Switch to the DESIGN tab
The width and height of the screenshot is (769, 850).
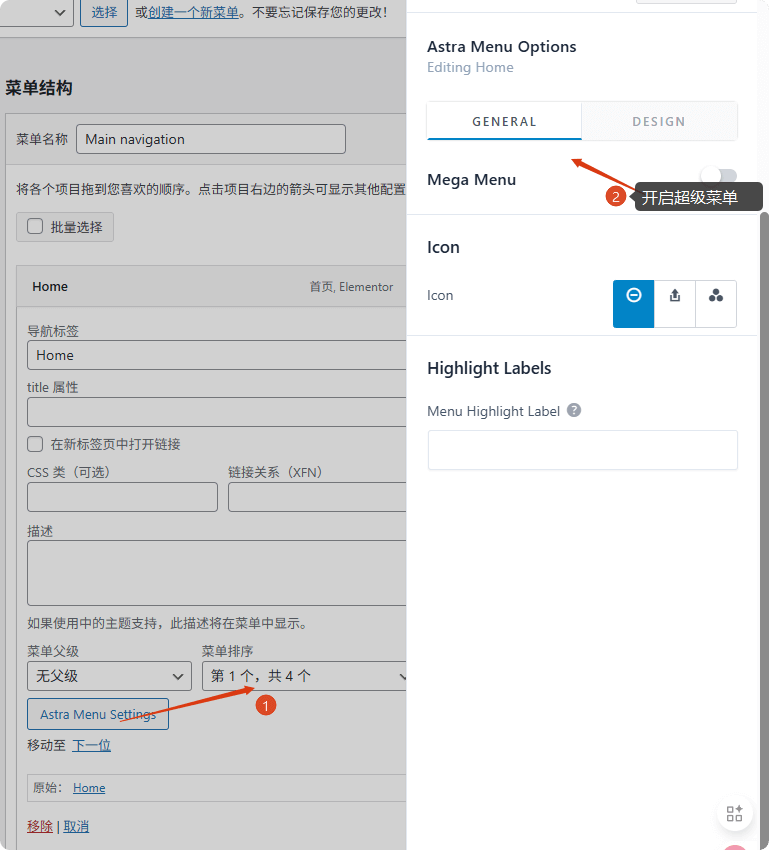point(659,121)
